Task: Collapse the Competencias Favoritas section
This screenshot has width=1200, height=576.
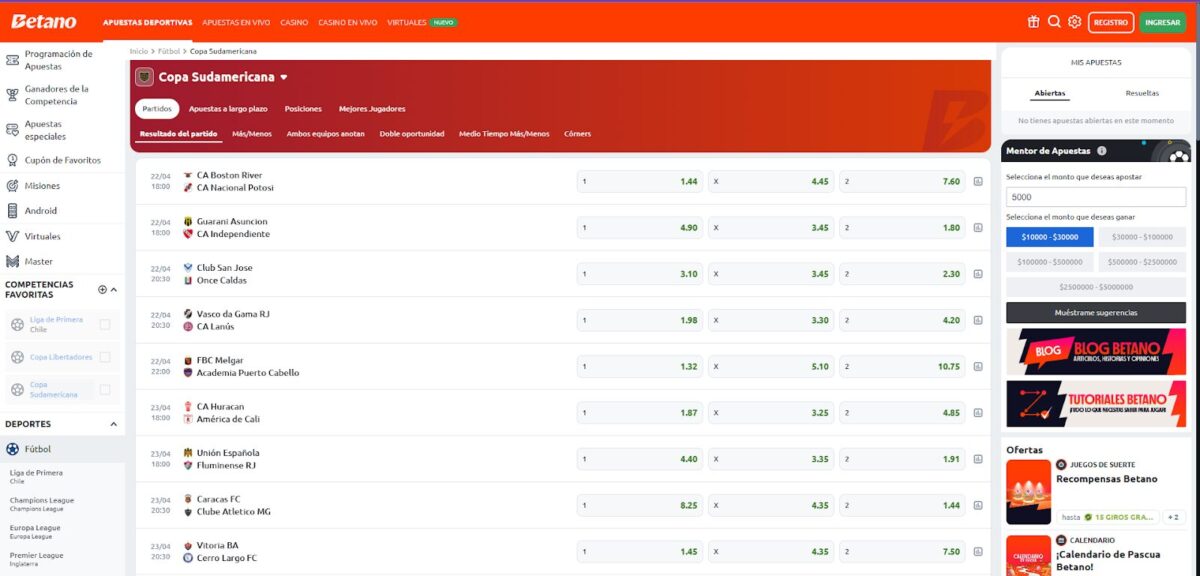Action: coord(114,290)
